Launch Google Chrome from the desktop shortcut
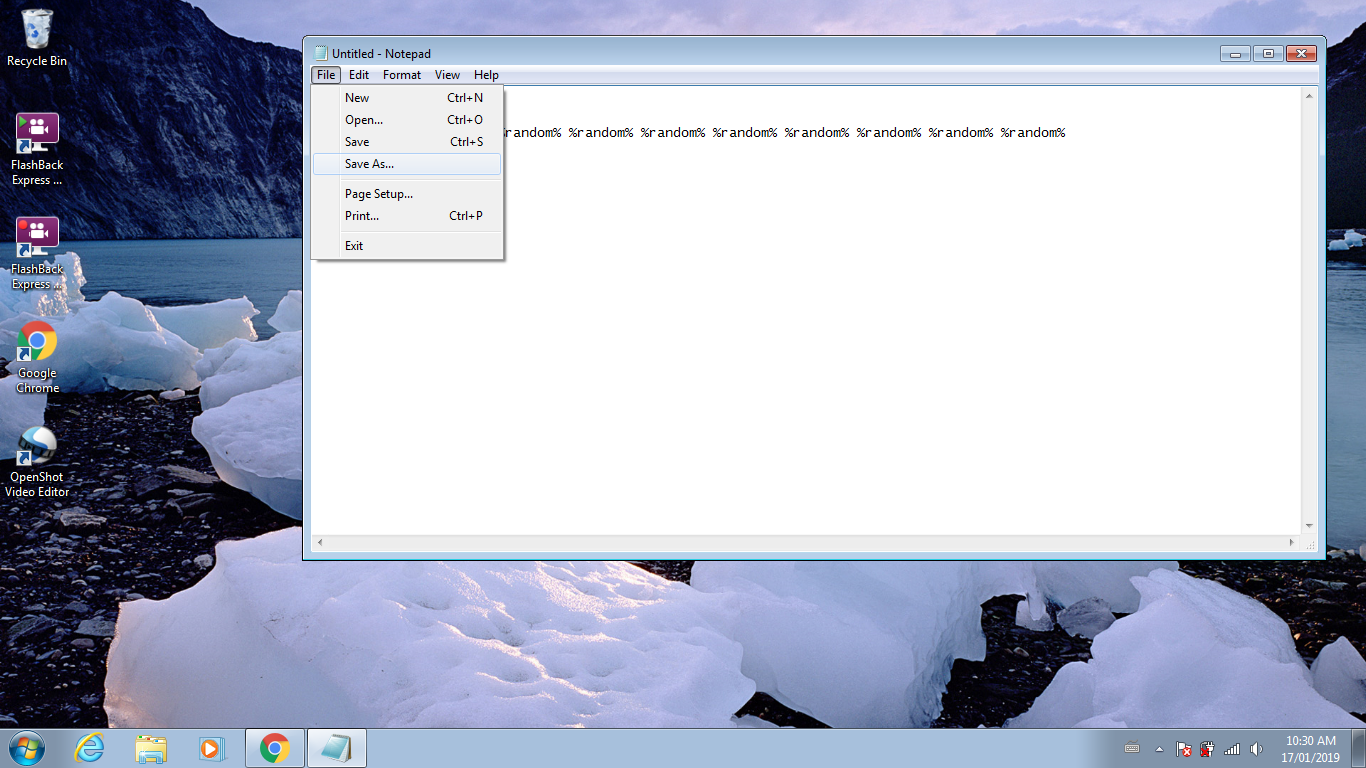Screen dimensions: 1366x768 pos(37,357)
